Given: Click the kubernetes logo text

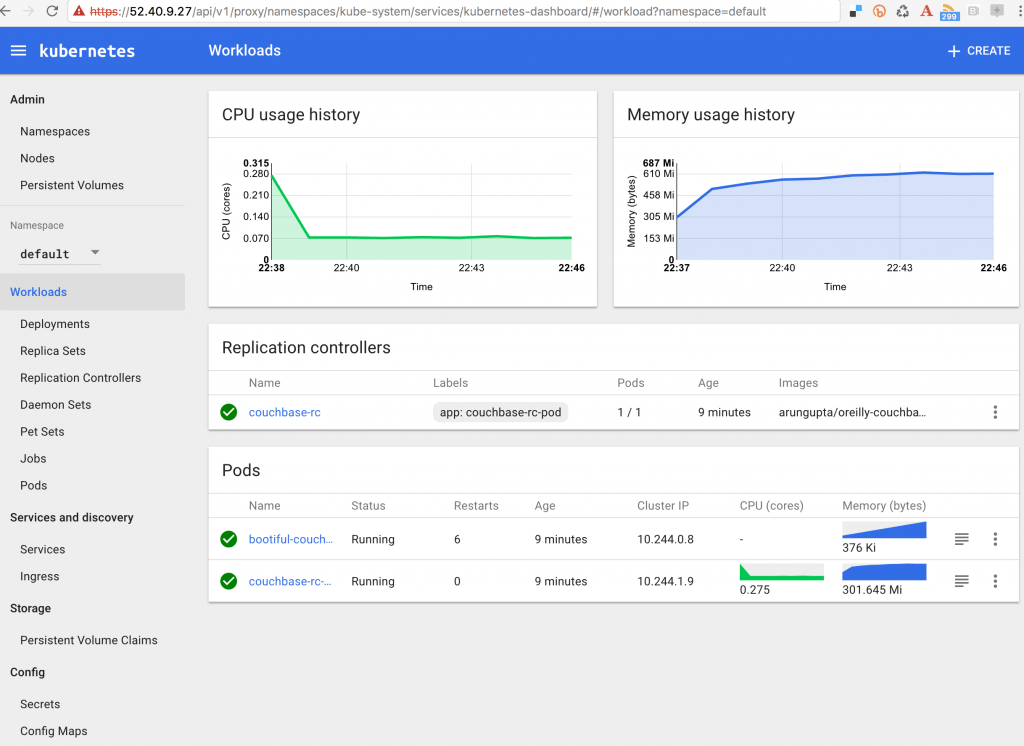Looking at the screenshot, I should (x=87, y=51).
